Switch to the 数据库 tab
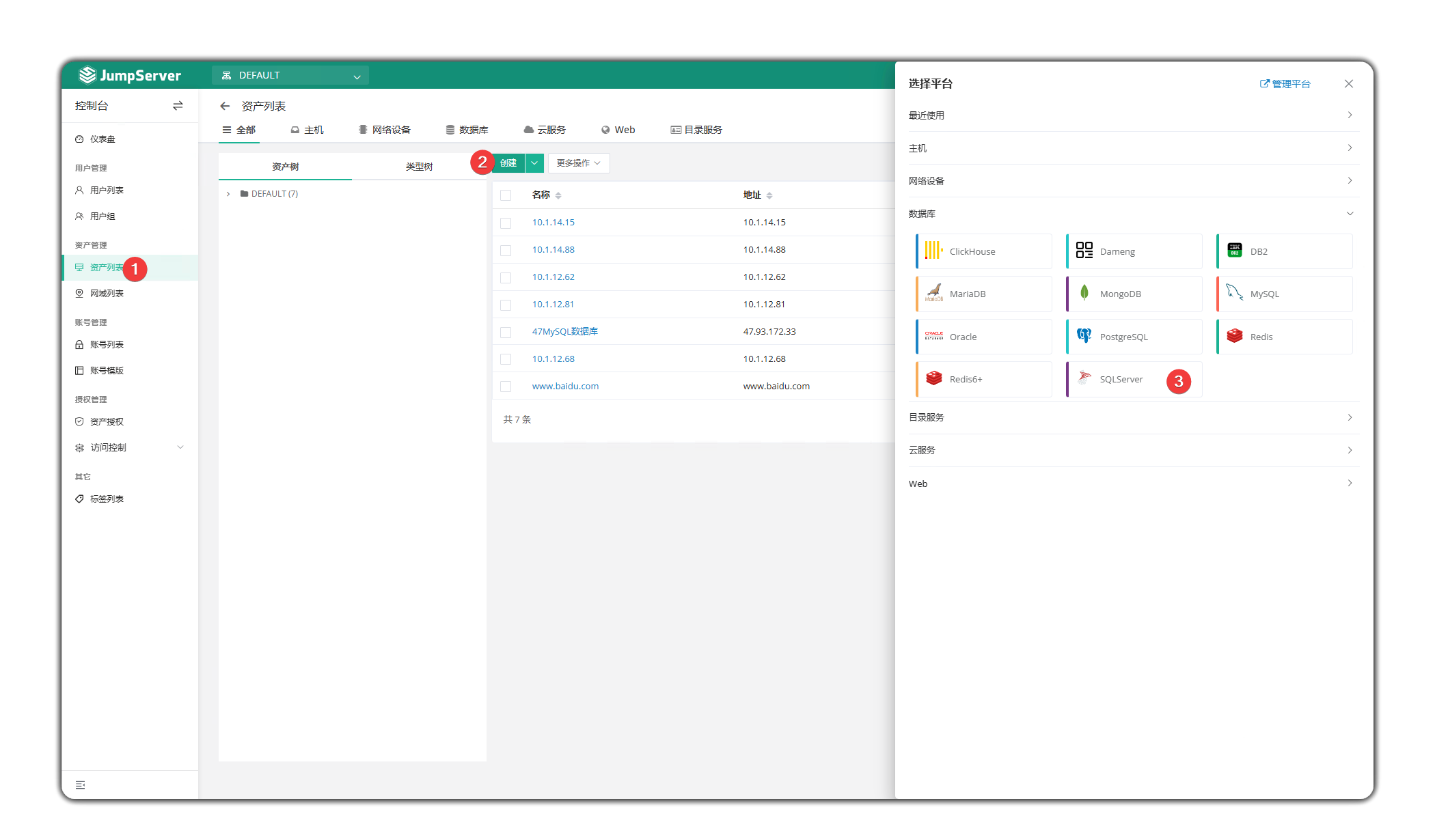Viewport: 1435px width, 840px height. pyautogui.click(x=467, y=130)
